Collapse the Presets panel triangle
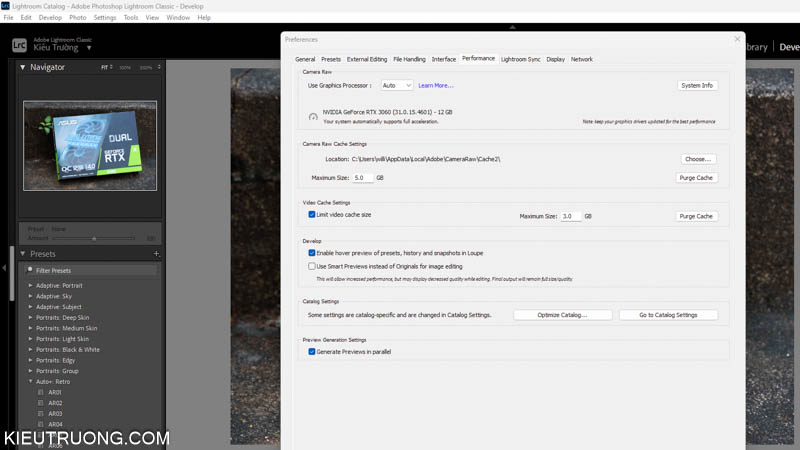The height and width of the screenshot is (450, 800). tap(22, 254)
